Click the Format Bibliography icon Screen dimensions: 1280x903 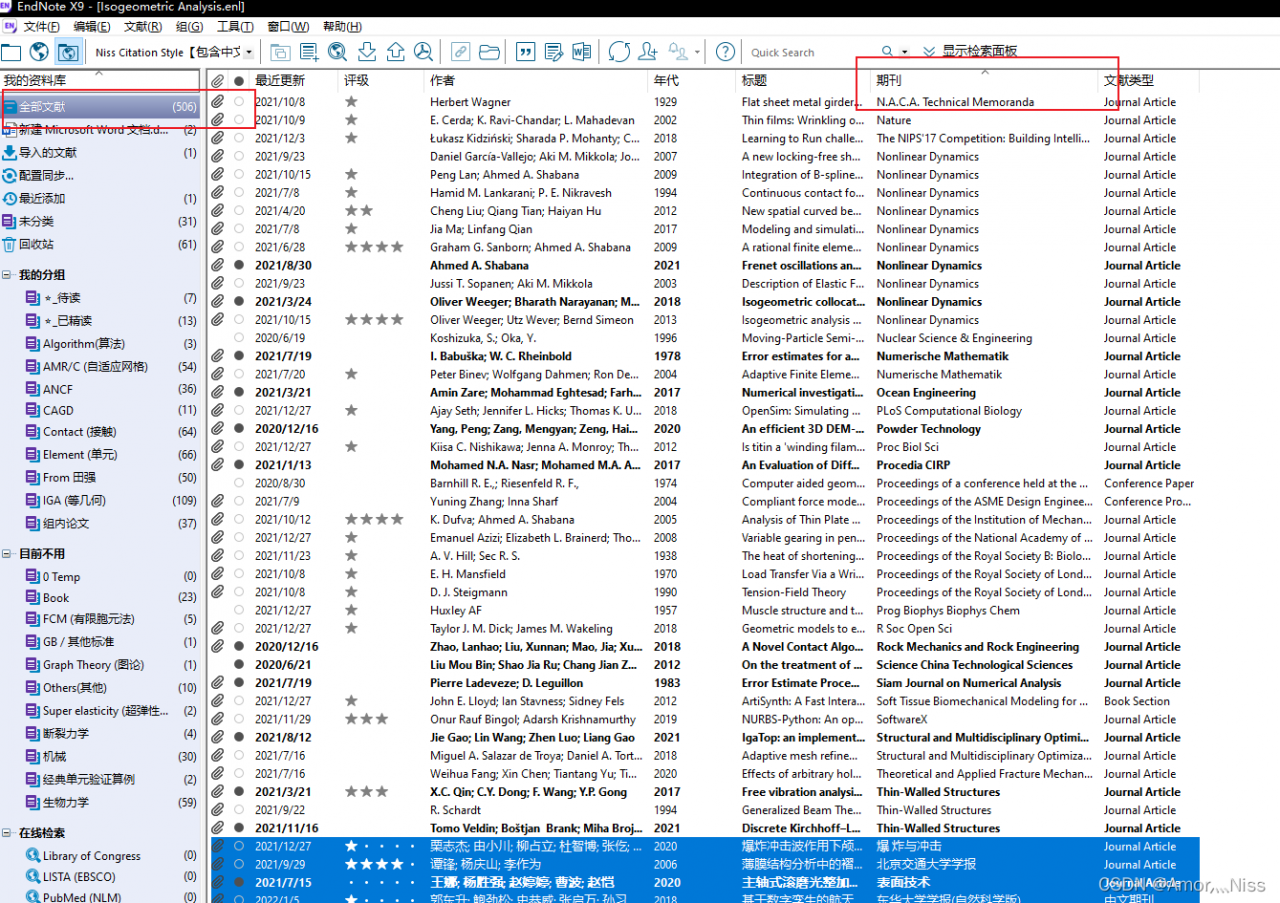553,52
